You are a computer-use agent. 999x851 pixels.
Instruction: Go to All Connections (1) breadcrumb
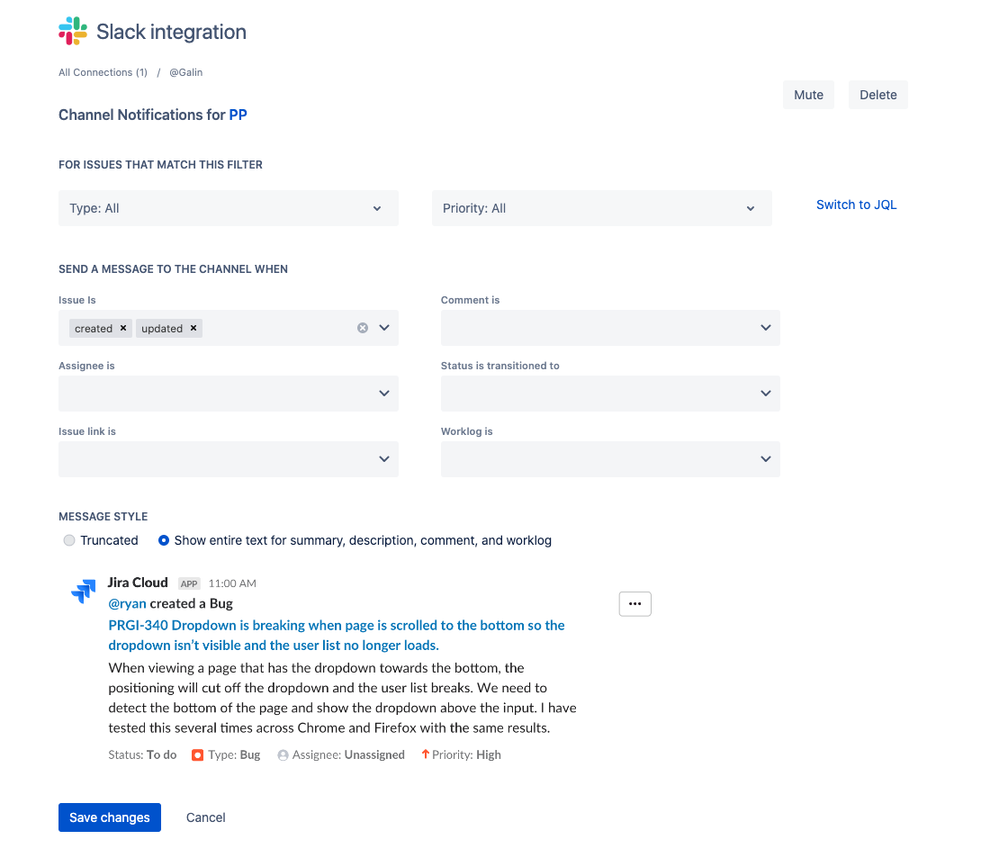click(x=103, y=73)
